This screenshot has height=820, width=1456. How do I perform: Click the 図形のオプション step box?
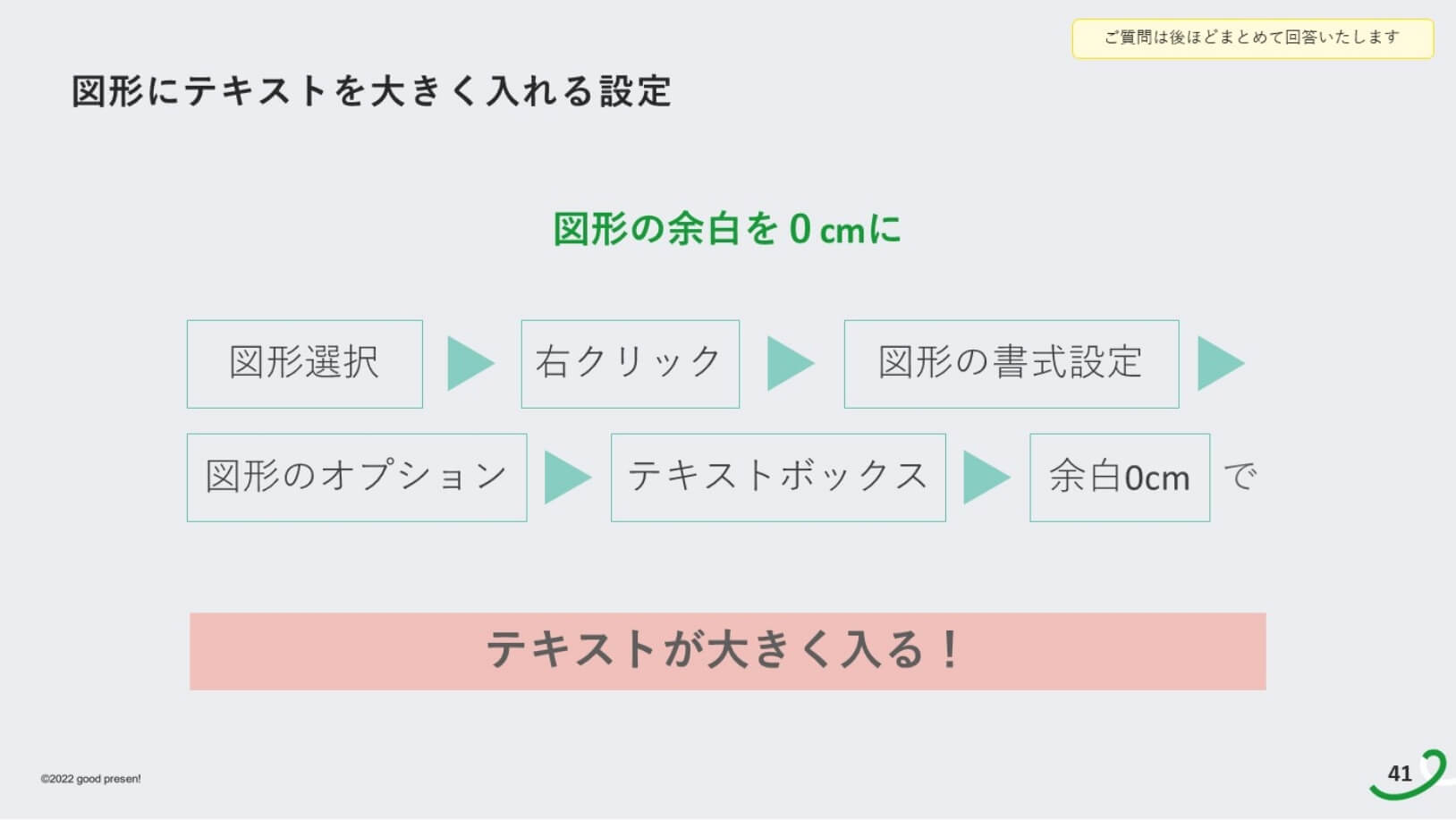(356, 478)
